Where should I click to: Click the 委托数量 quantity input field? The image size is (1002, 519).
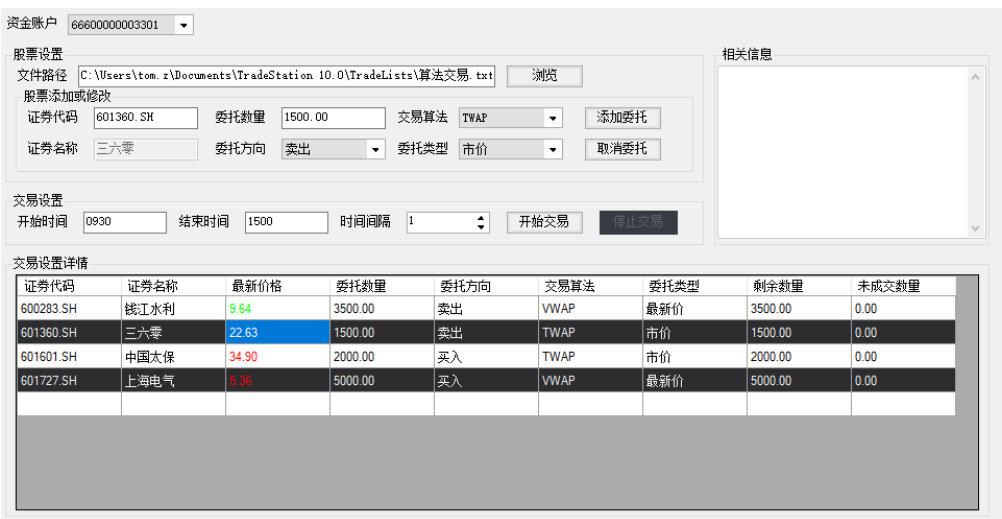pyautogui.click(x=333, y=118)
